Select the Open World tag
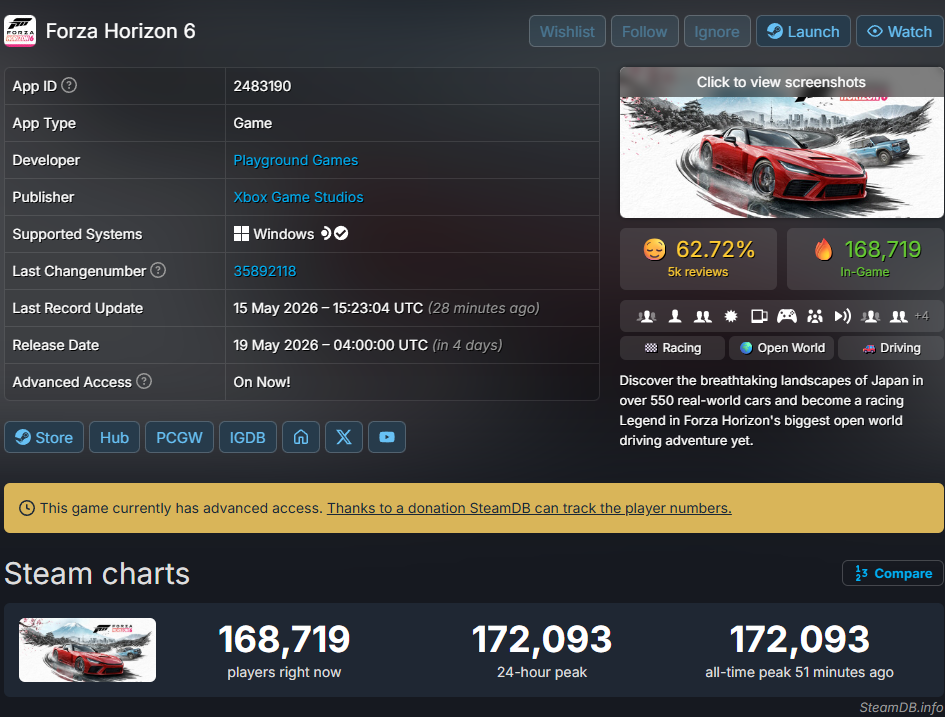The height and width of the screenshot is (717, 945). tap(782, 348)
